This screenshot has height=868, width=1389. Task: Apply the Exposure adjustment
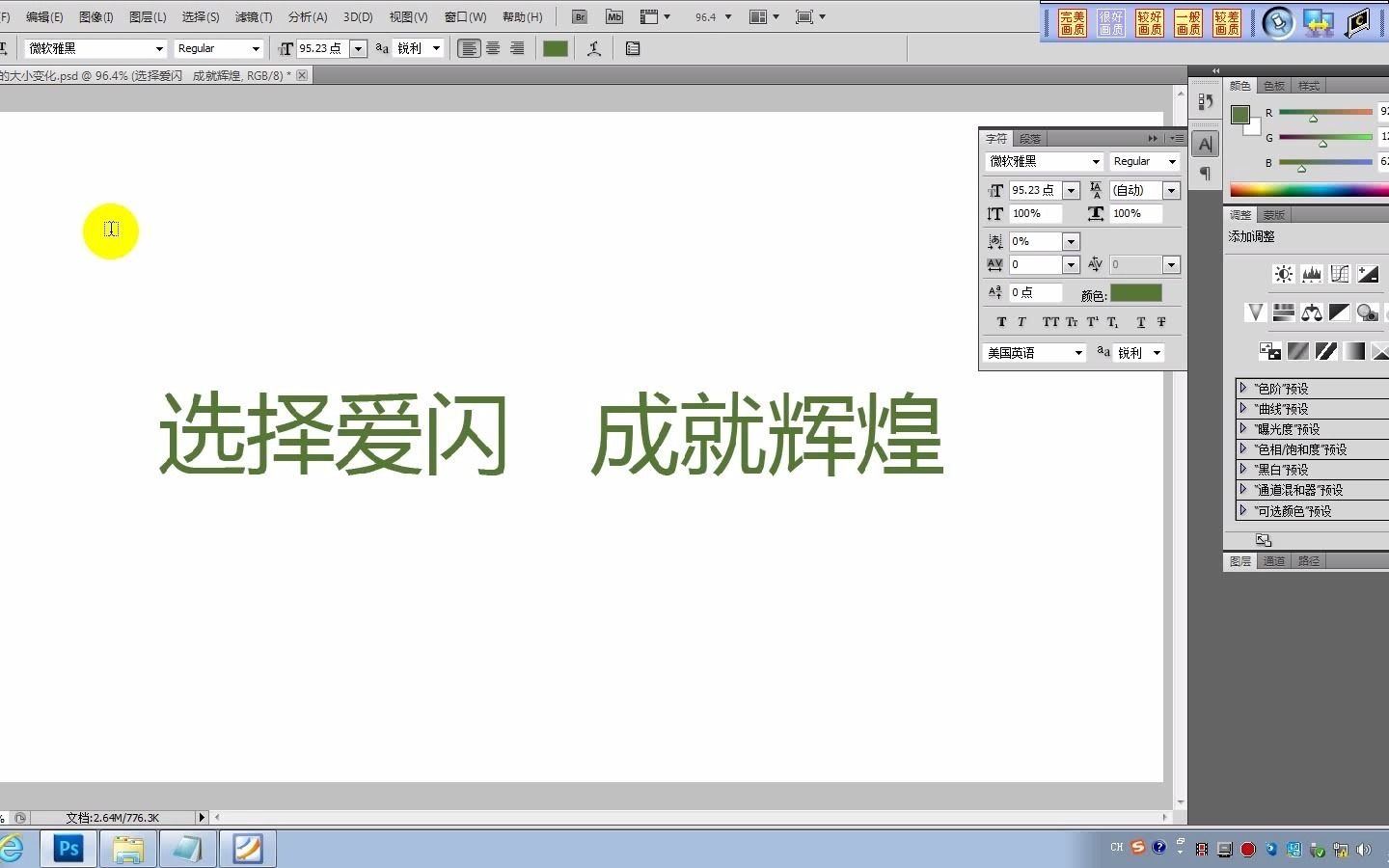[x=1368, y=273]
